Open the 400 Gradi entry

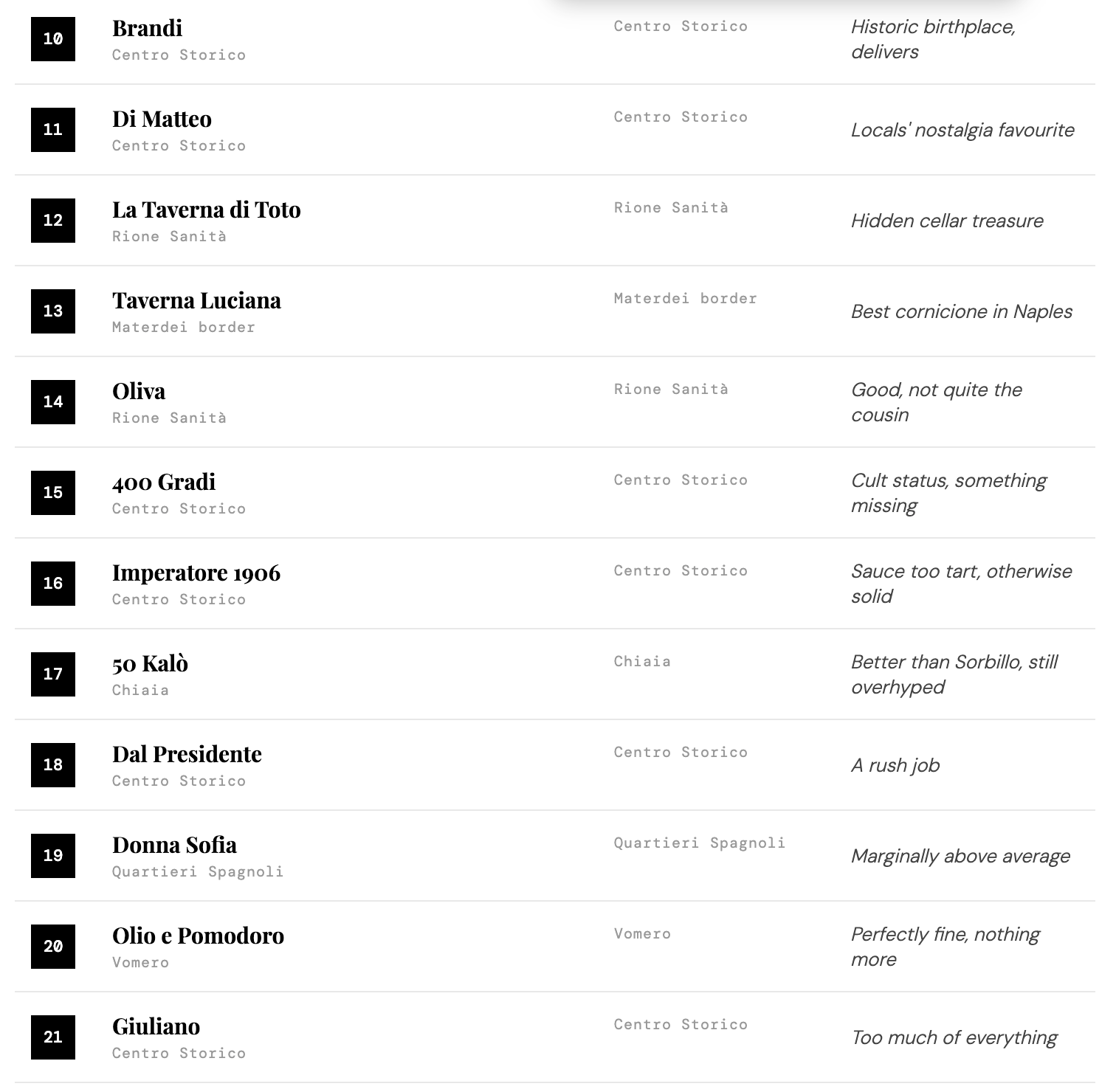(x=164, y=482)
